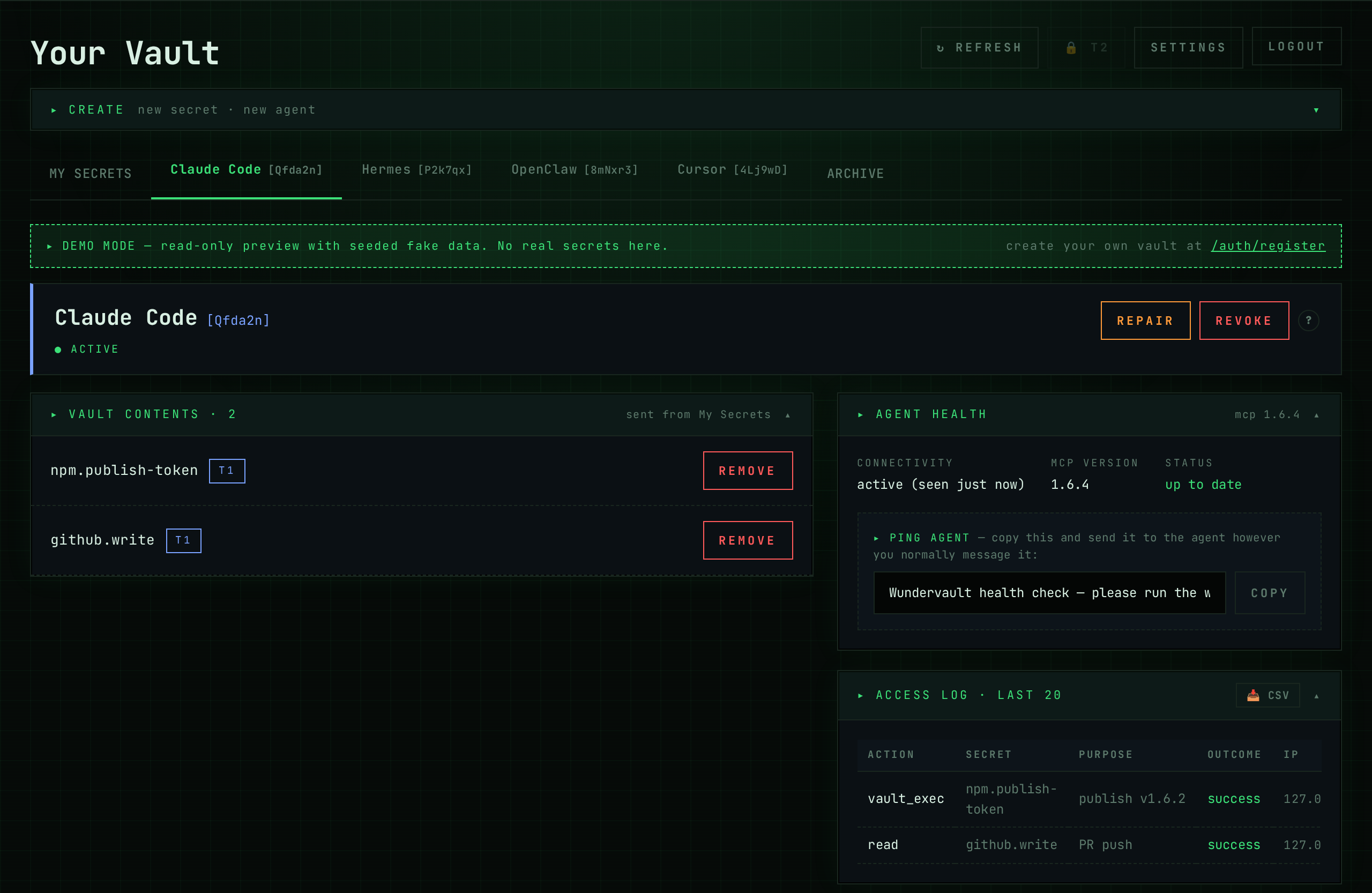Click T1 badge beside npm.publish-token

227,471
